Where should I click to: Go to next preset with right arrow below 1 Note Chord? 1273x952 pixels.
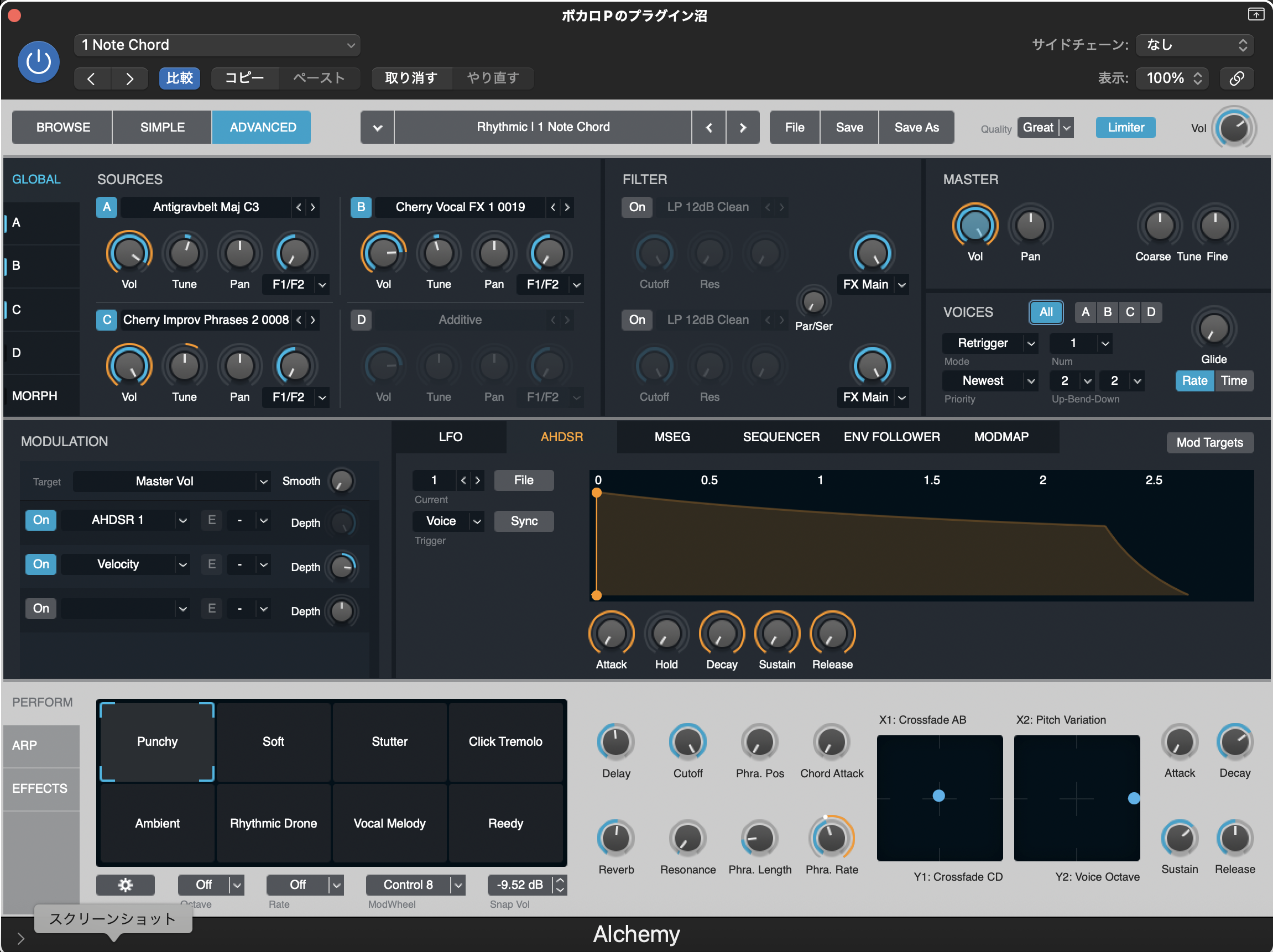click(129, 79)
